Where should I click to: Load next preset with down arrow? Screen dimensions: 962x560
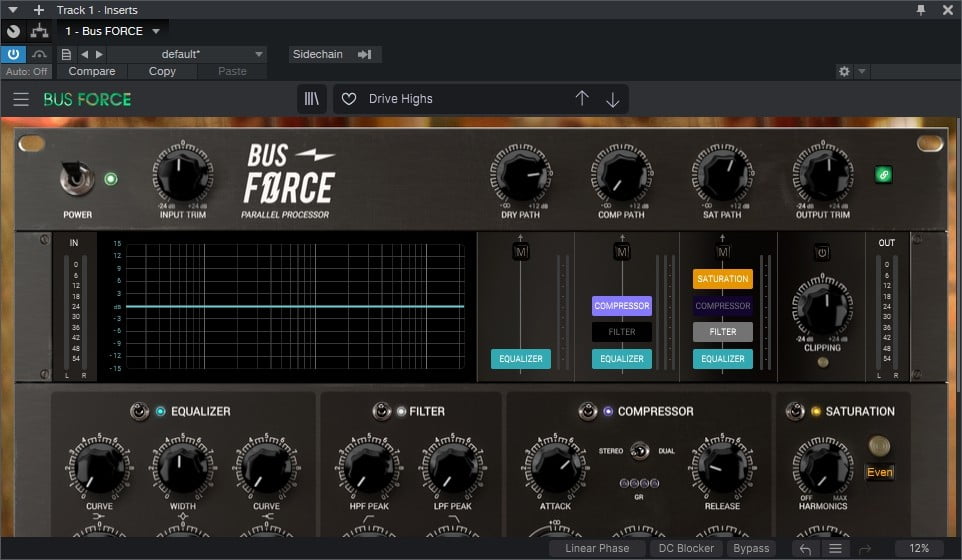click(x=613, y=99)
